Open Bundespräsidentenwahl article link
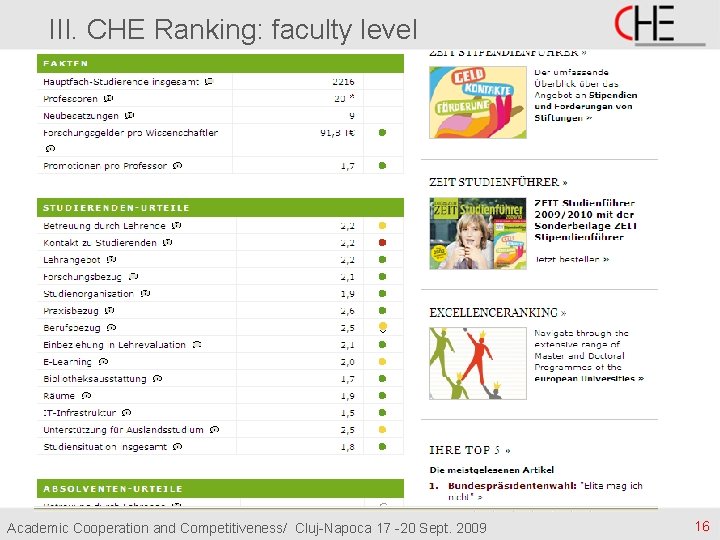Viewport: 720px width, 540px height. [x=545, y=491]
